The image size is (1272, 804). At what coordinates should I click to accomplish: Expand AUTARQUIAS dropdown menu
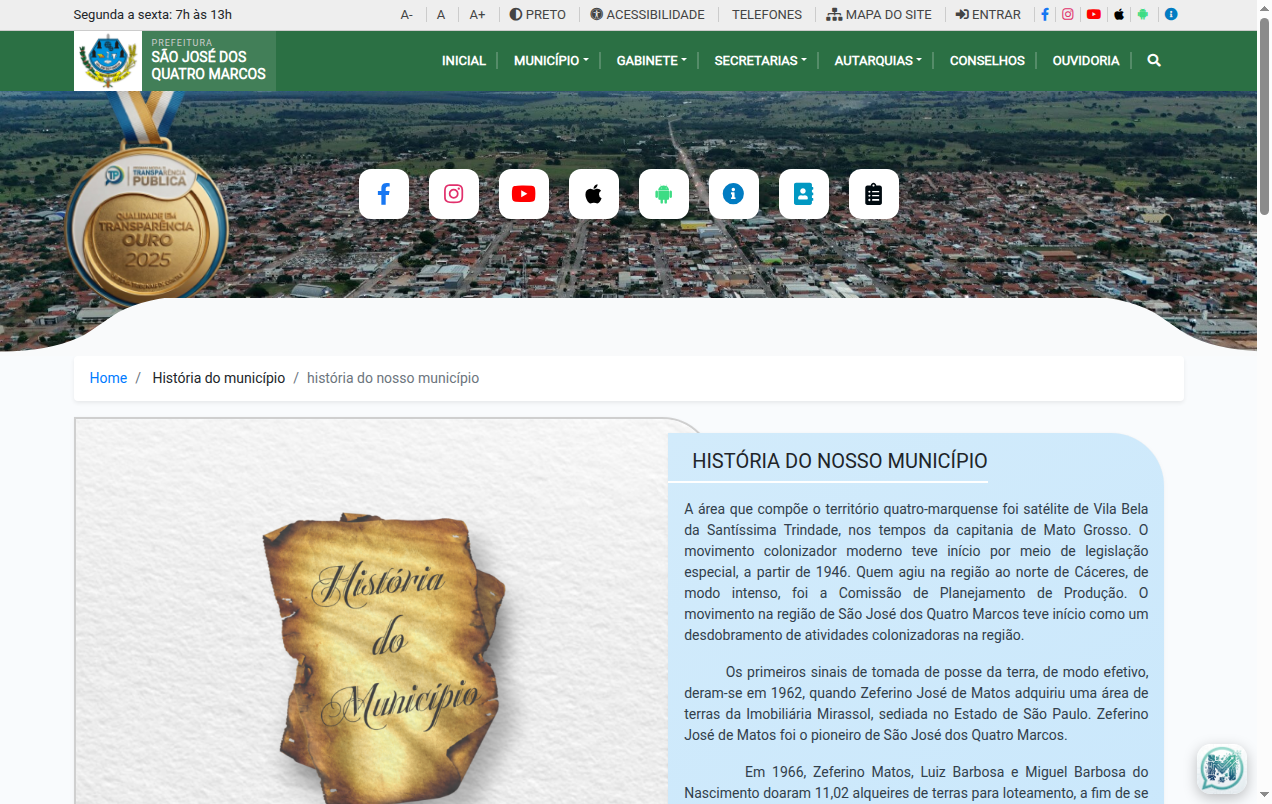click(878, 61)
